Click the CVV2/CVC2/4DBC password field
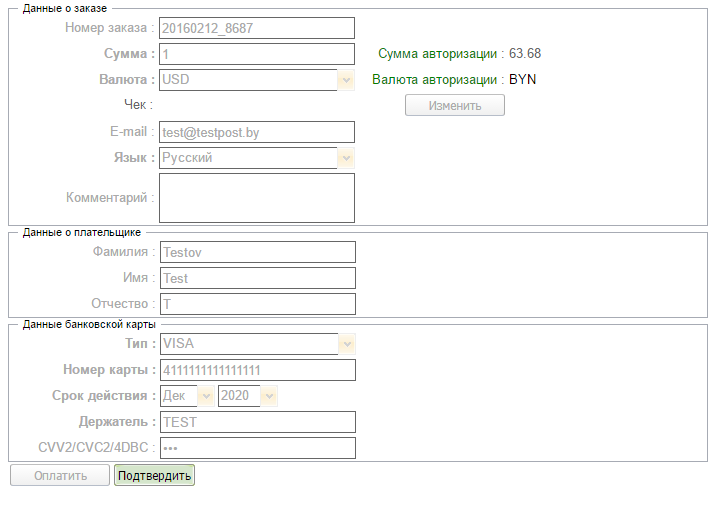Viewport: 721px width, 507px height. pyautogui.click(x=257, y=448)
